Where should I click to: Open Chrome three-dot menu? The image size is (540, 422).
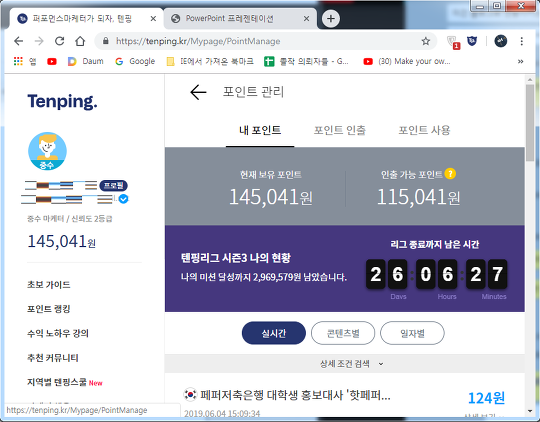pyautogui.click(x=521, y=41)
